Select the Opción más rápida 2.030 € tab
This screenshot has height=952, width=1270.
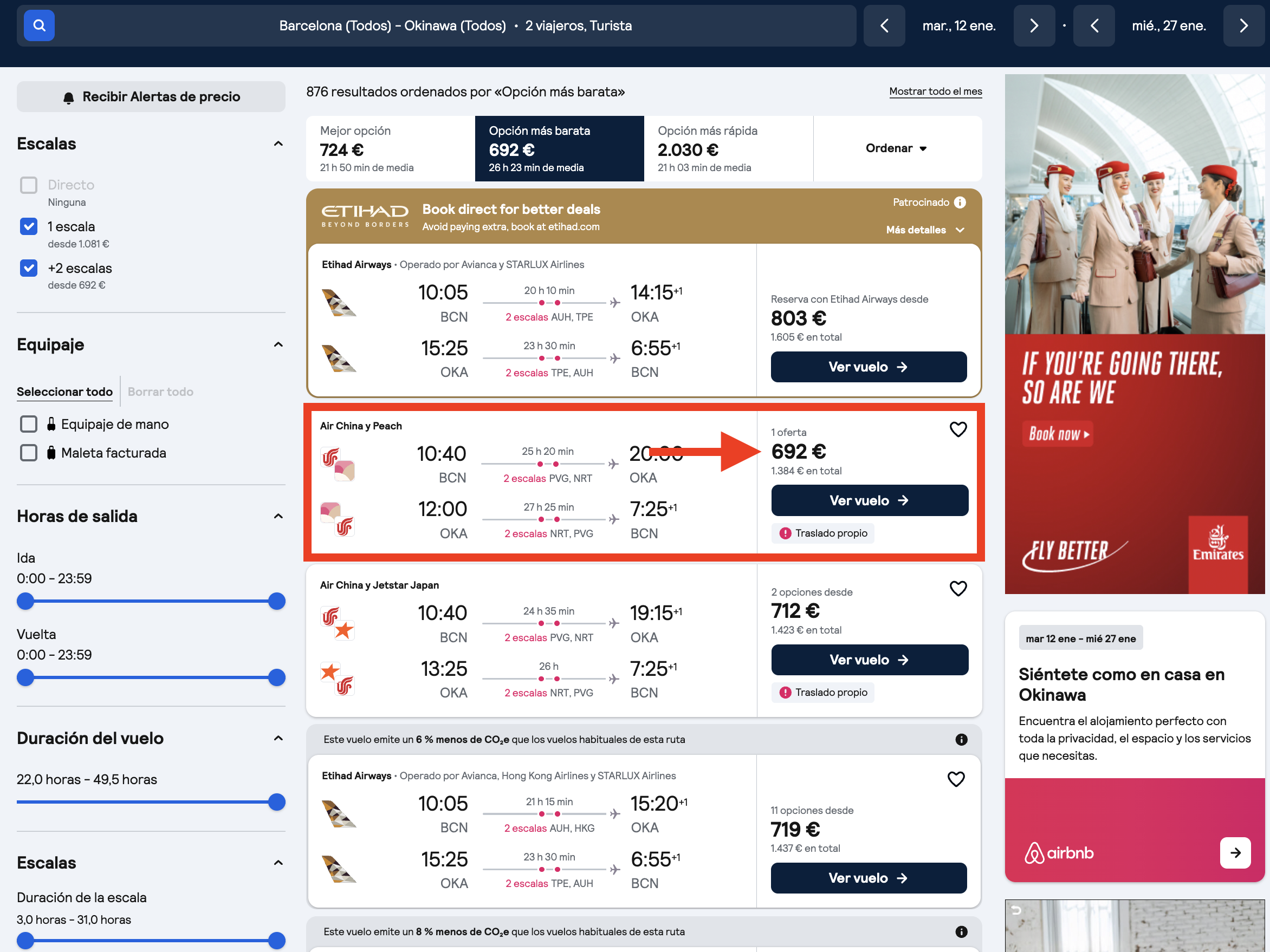tap(728, 148)
